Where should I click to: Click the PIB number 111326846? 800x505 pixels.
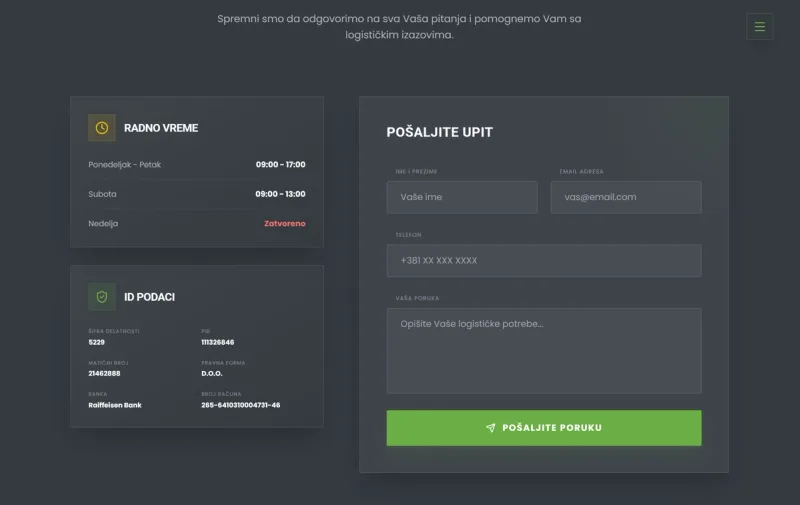[x=218, y=342]
